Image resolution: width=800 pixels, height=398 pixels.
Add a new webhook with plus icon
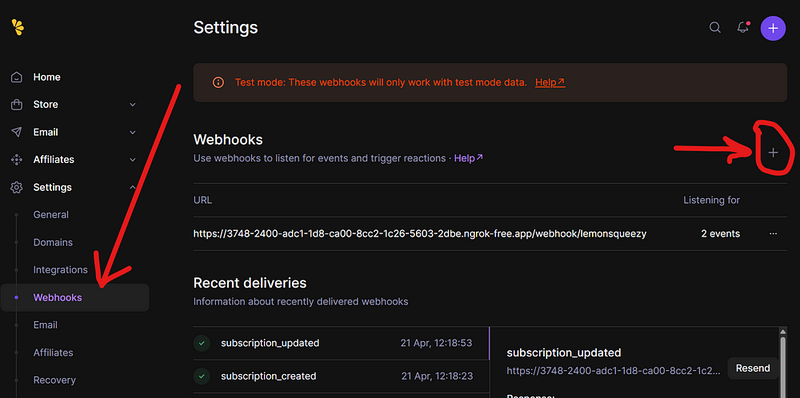pos(773,152)
